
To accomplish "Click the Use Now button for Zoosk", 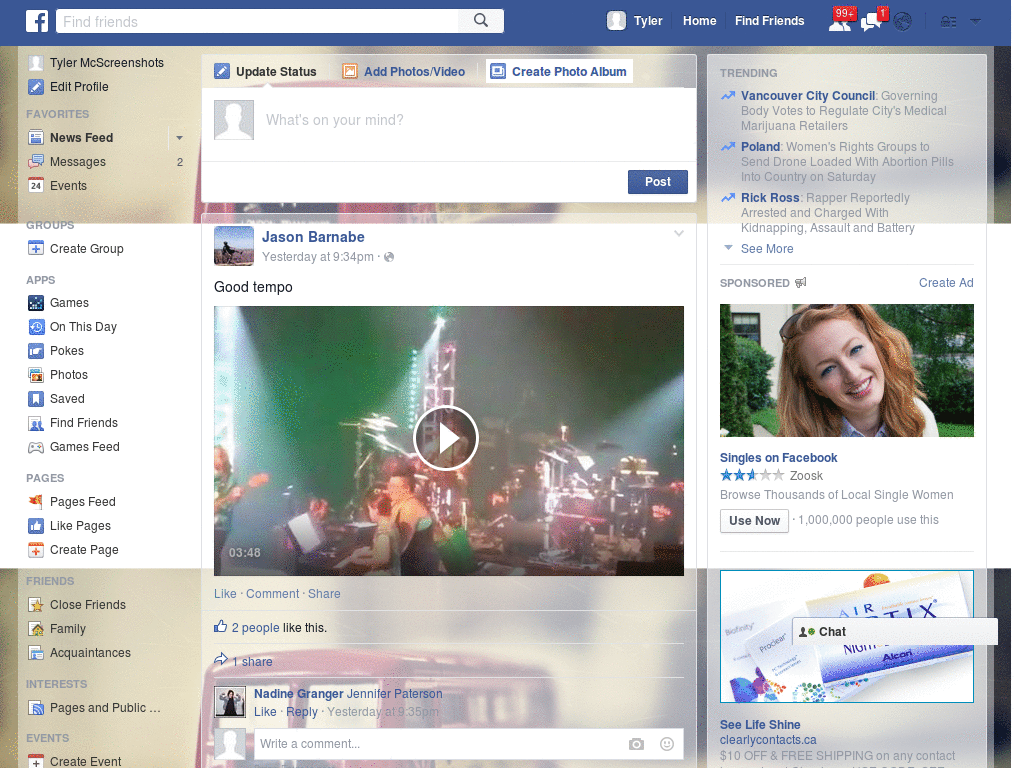I will coord(754,521).
